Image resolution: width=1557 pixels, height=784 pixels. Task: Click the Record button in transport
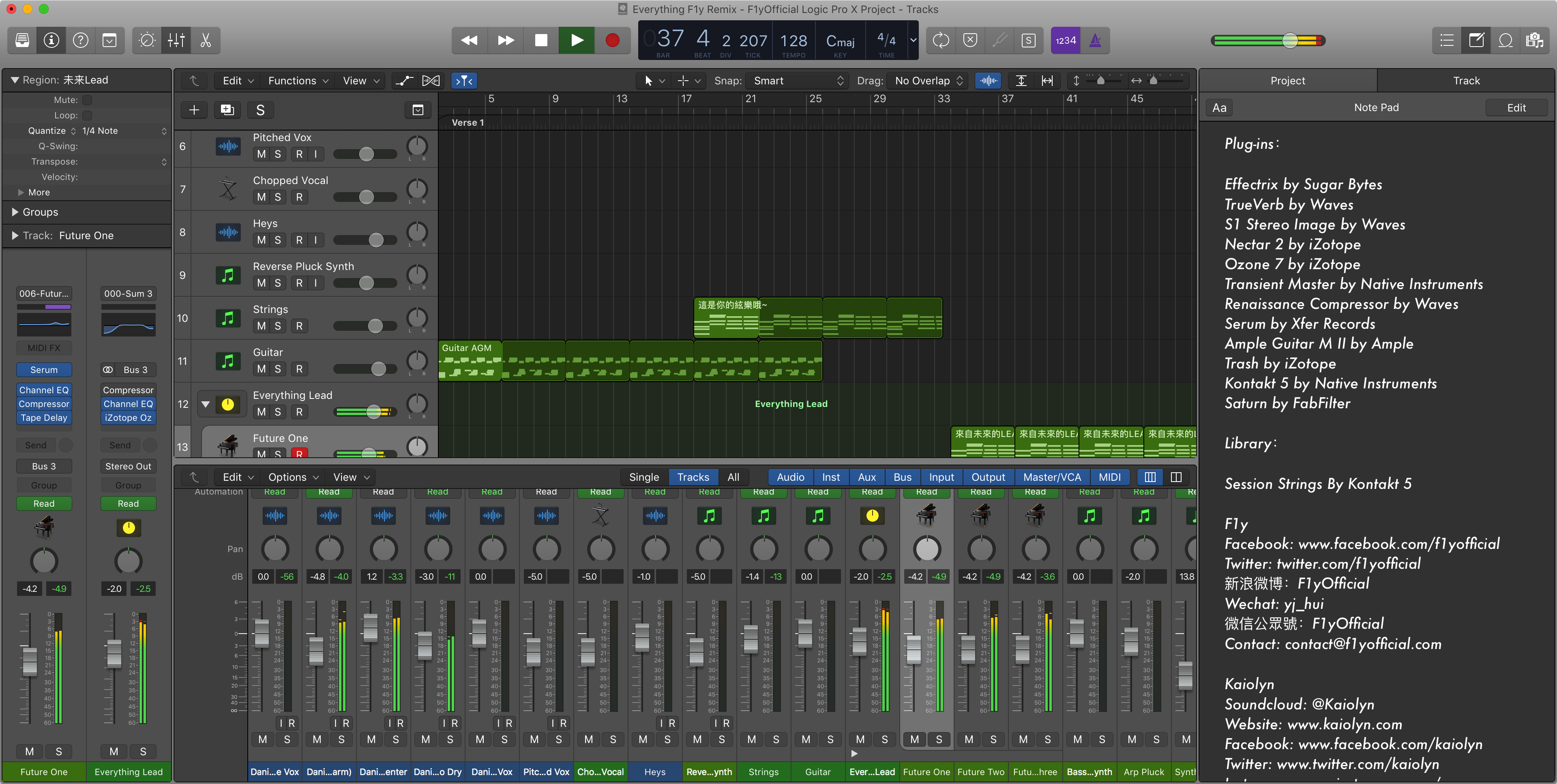tap(612, 41)
